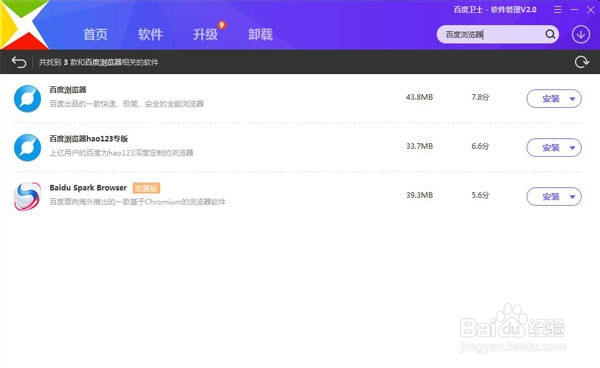The image size is (600, 368).
Task: Click the hao123 description text
Action: tap(121, 153)
